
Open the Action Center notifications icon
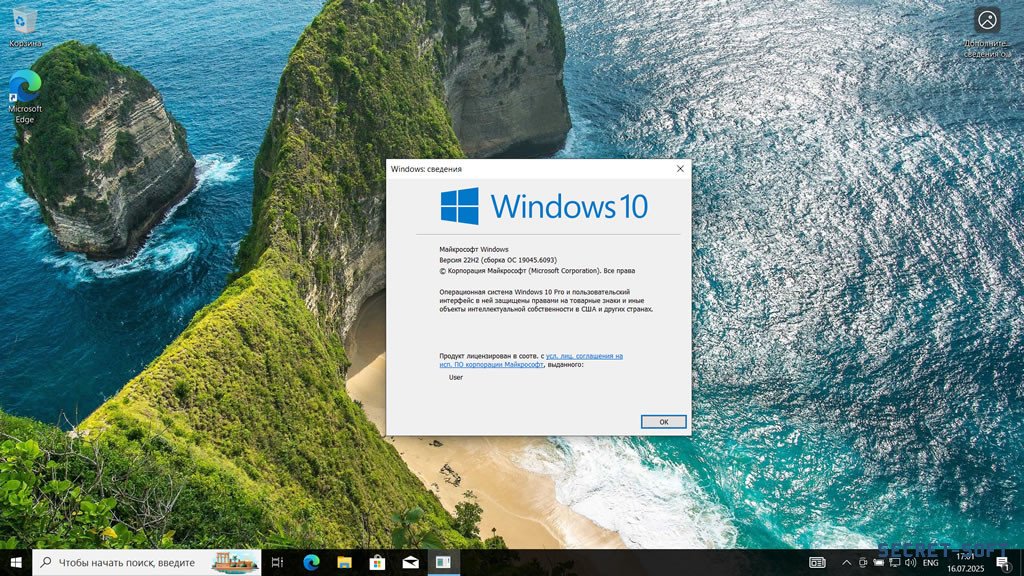(1003, 562)
